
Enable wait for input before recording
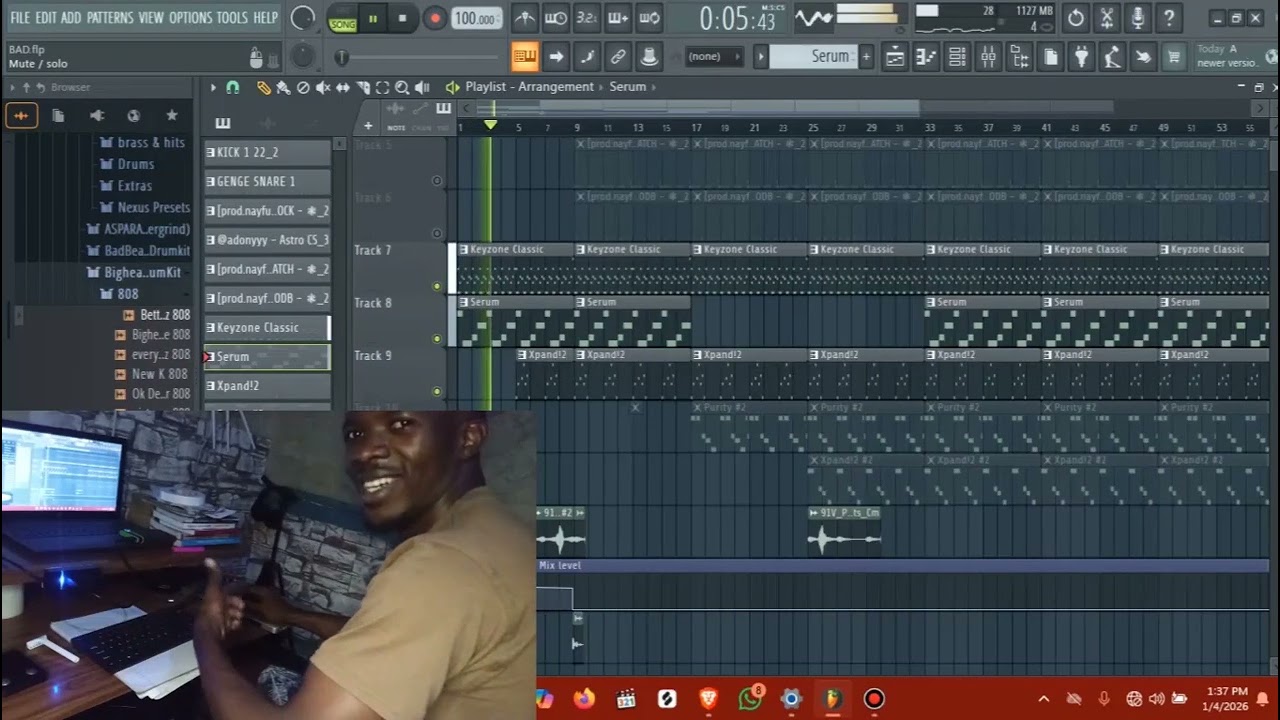(556, 18)
